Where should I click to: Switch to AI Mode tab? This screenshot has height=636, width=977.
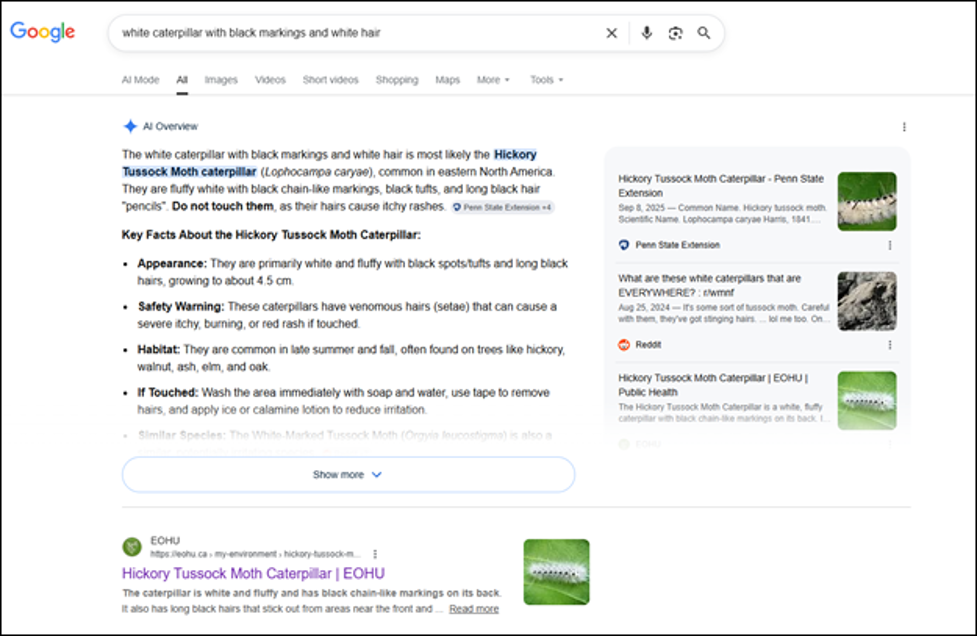point(140,80)
